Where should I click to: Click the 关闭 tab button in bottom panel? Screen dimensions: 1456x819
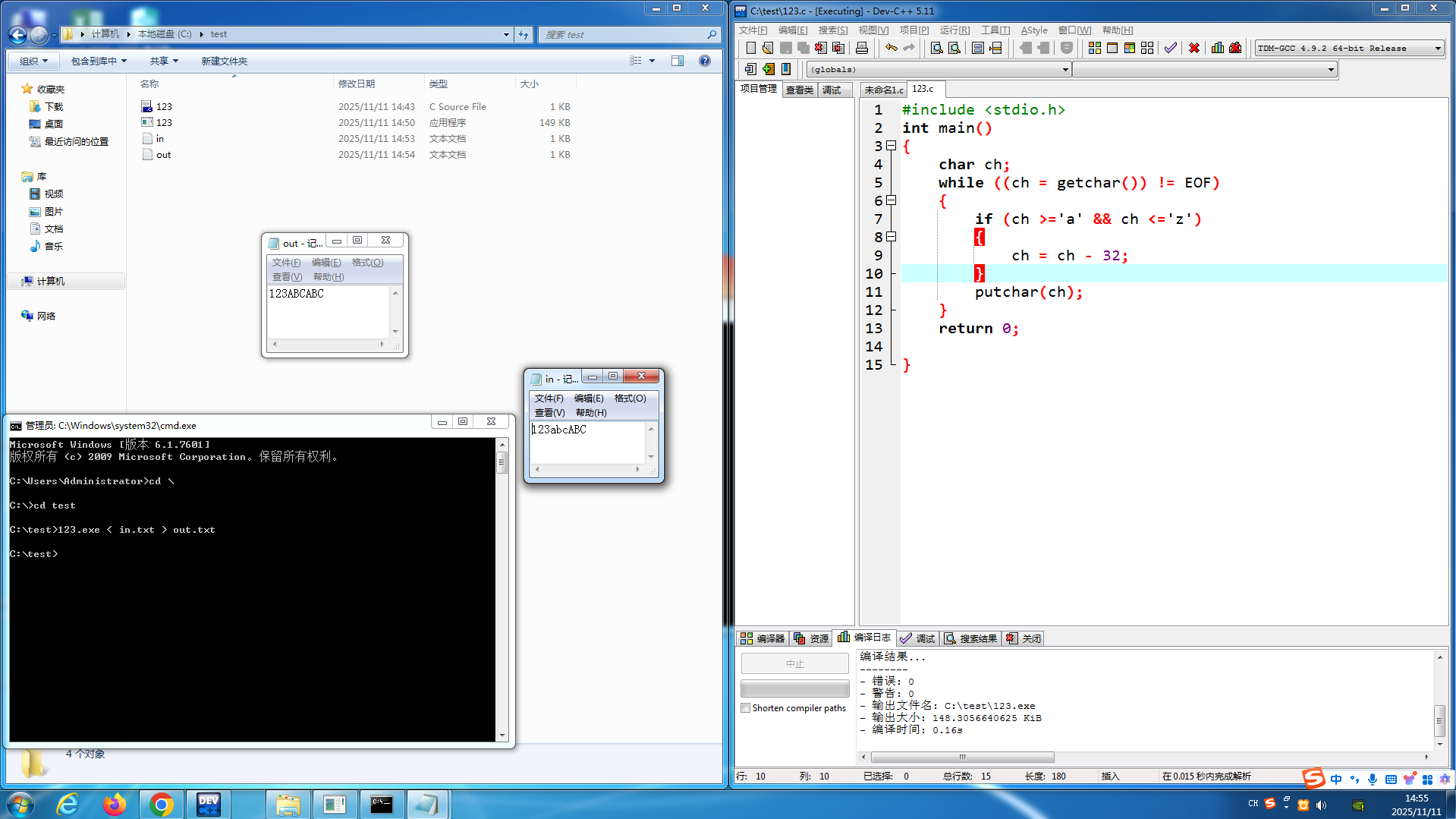(1024, 638)
